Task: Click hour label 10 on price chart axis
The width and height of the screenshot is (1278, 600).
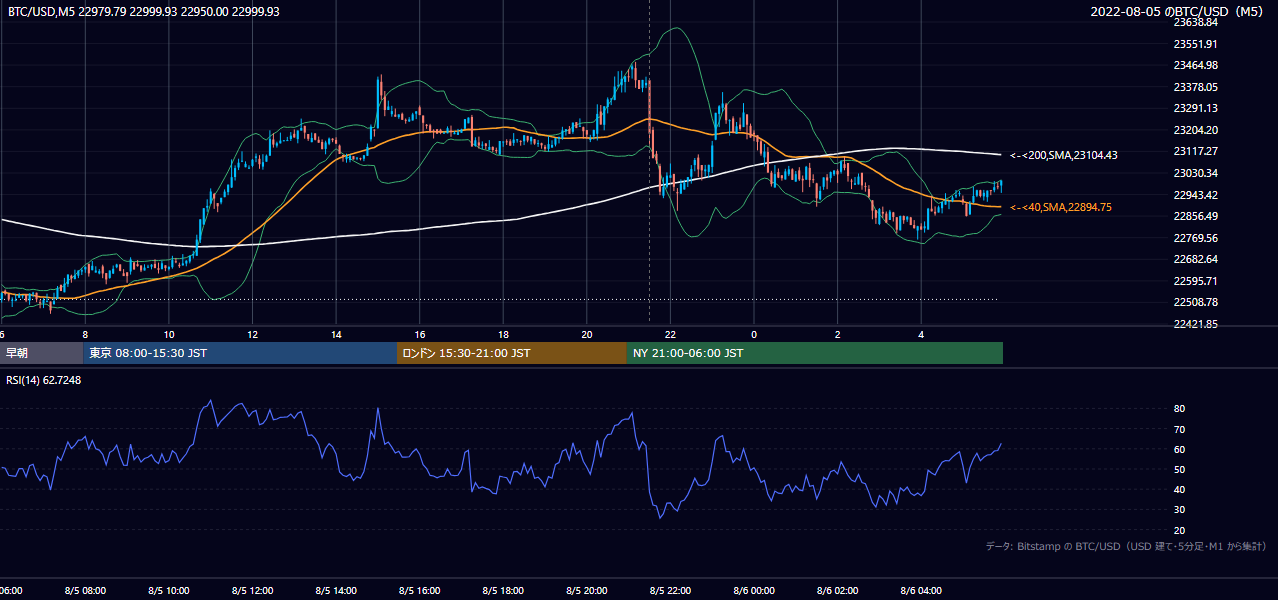Action: [x=169, y=334]
